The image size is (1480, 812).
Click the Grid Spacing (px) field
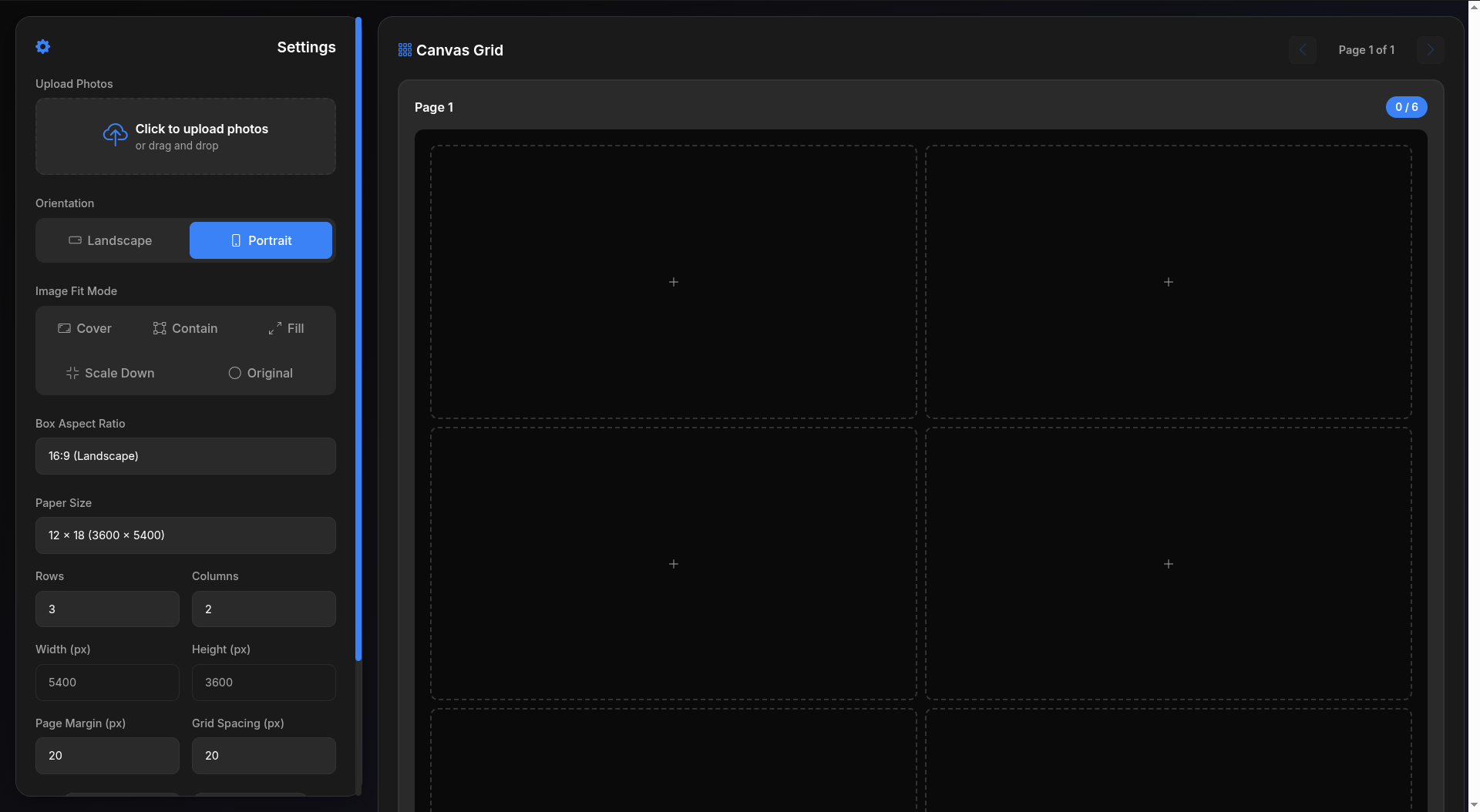(264, 756)
